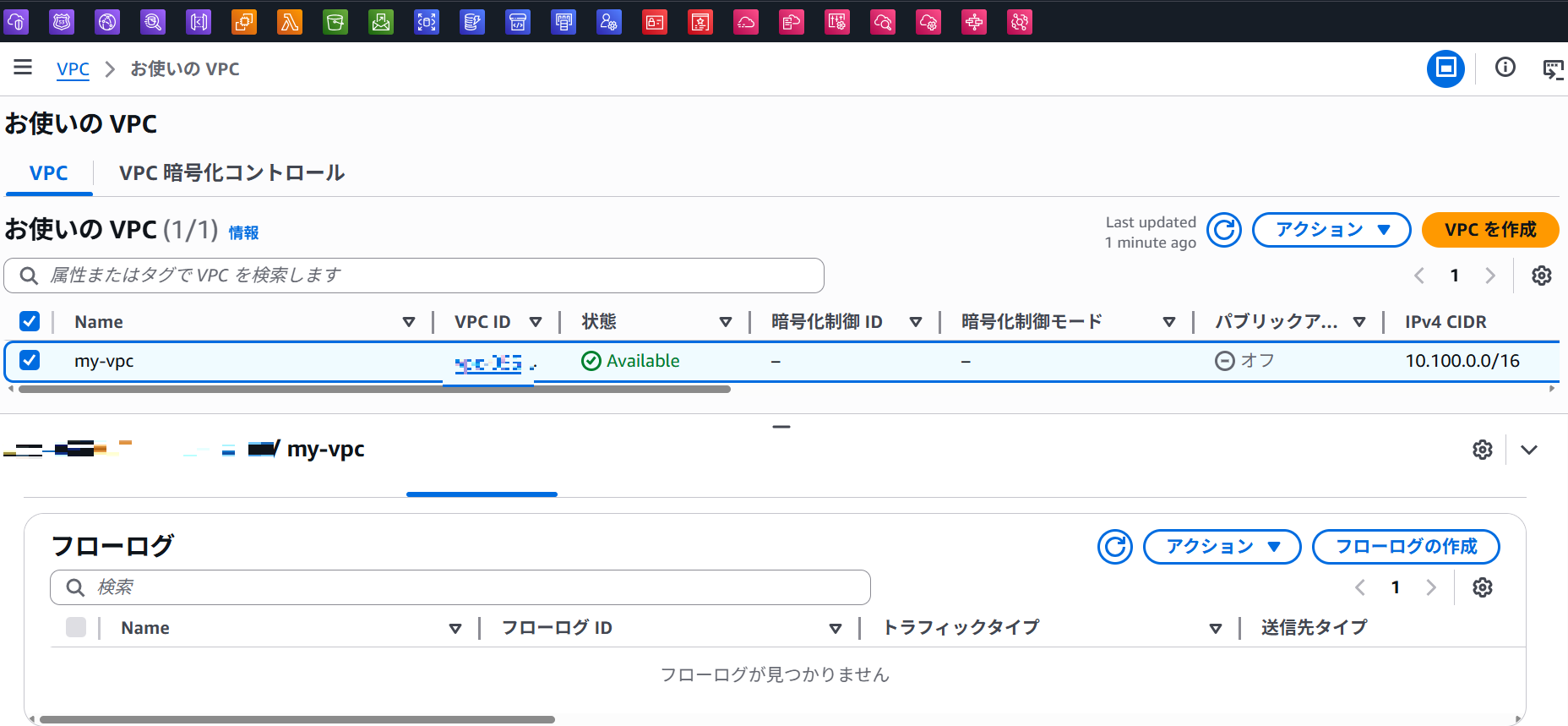Image resolution: width=1568 pixels, height=726 pixels.
Task: Toggle the blue split-panel view icon
Action: (1445, 68)
